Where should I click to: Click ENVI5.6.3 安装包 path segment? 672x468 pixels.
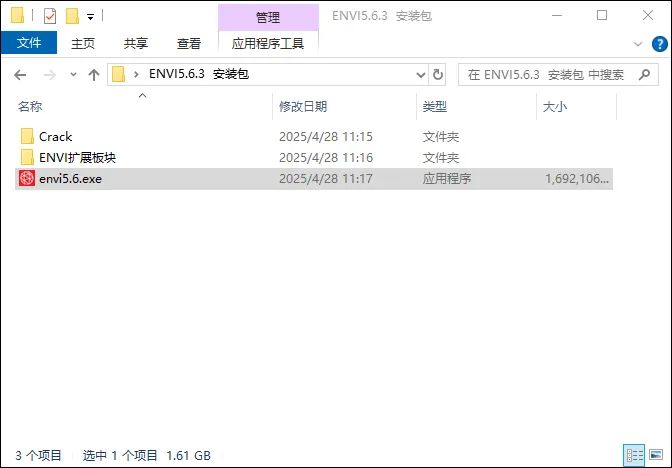coord(198,74)
